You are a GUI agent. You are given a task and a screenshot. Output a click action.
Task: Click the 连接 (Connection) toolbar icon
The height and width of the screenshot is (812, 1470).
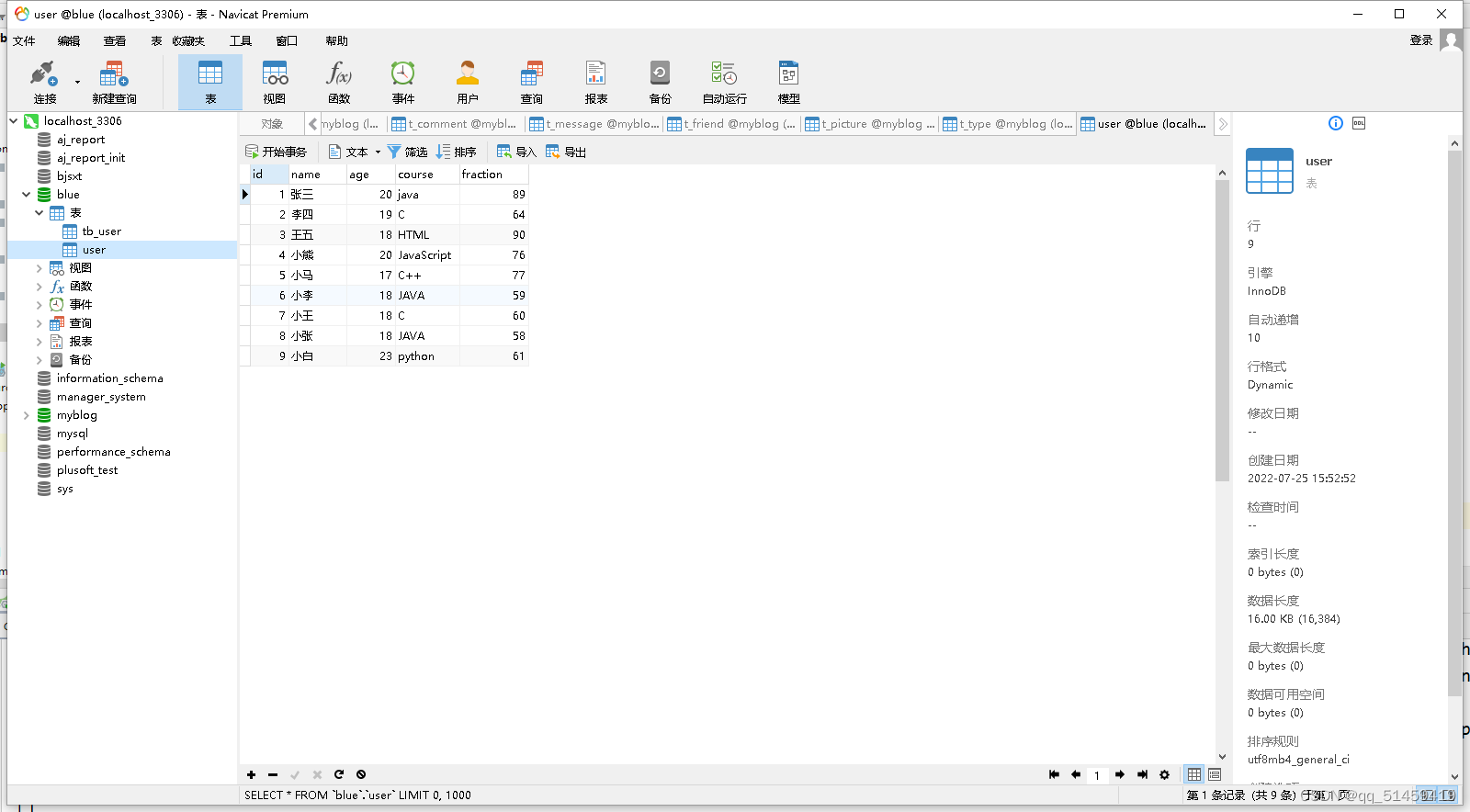pos(44,82)
